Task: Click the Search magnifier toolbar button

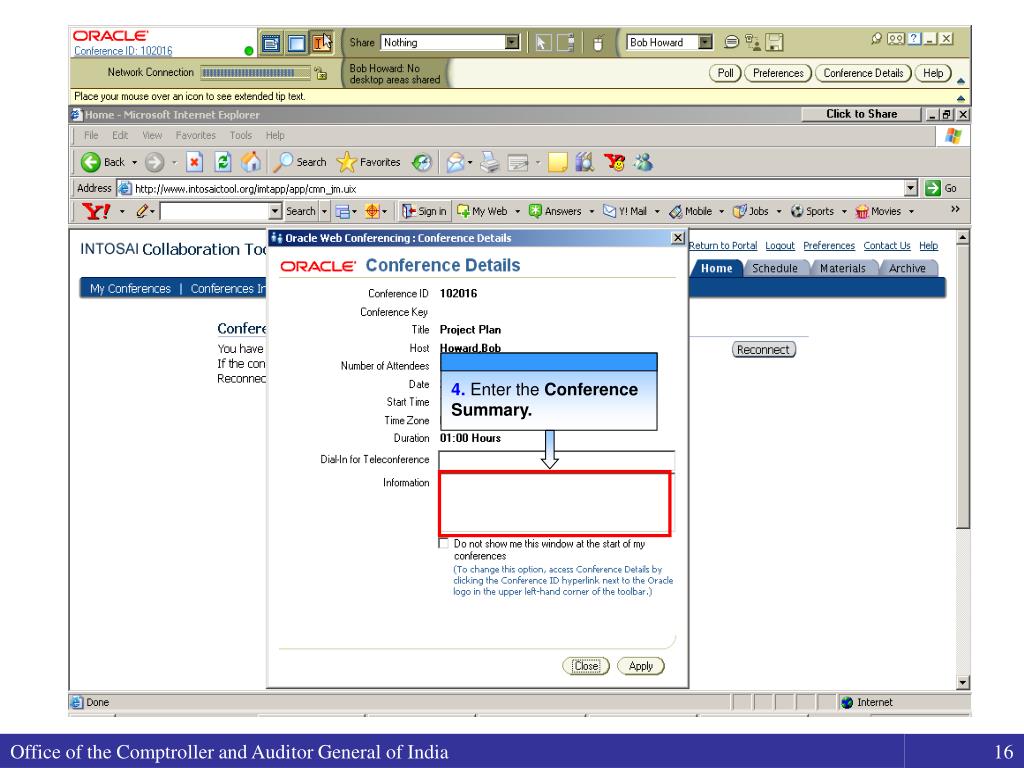Action: 300,162
